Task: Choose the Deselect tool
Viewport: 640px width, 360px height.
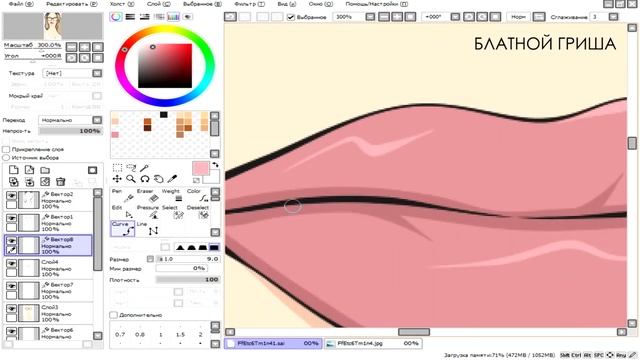Action: [198, 212]
